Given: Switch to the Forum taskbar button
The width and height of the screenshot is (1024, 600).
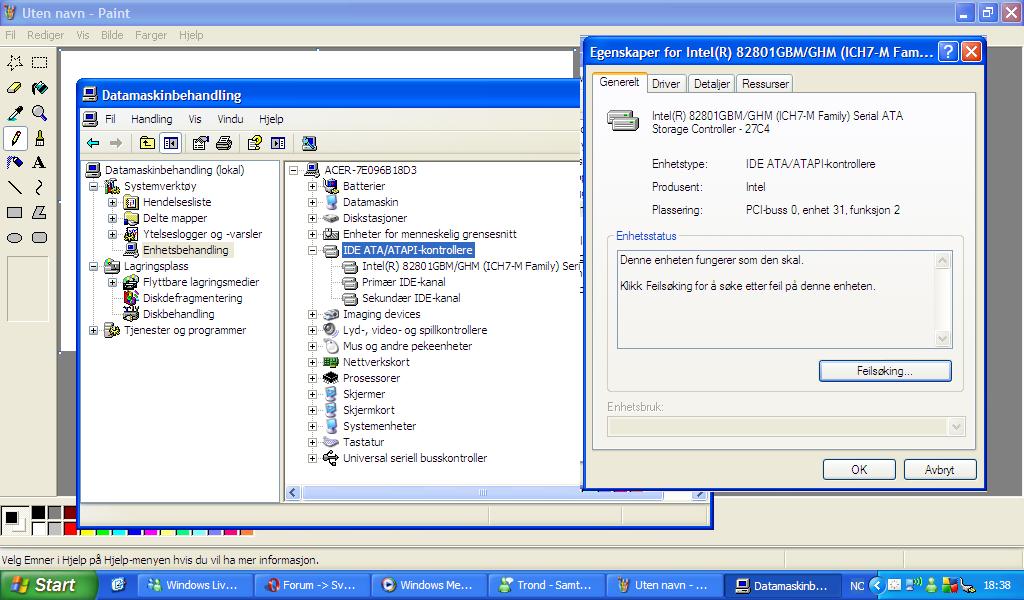Looking at the screenshot, I should click(312, 585).
